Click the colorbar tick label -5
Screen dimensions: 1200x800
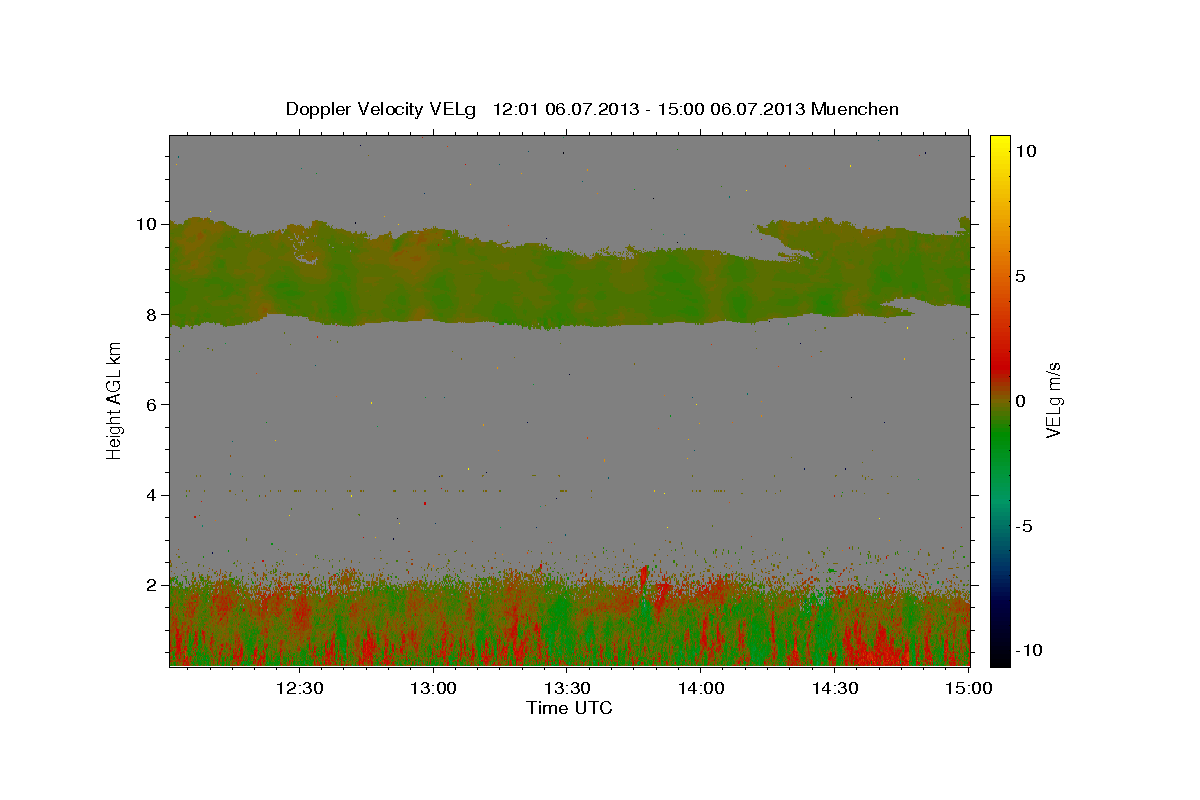[x=1024, y=526]
